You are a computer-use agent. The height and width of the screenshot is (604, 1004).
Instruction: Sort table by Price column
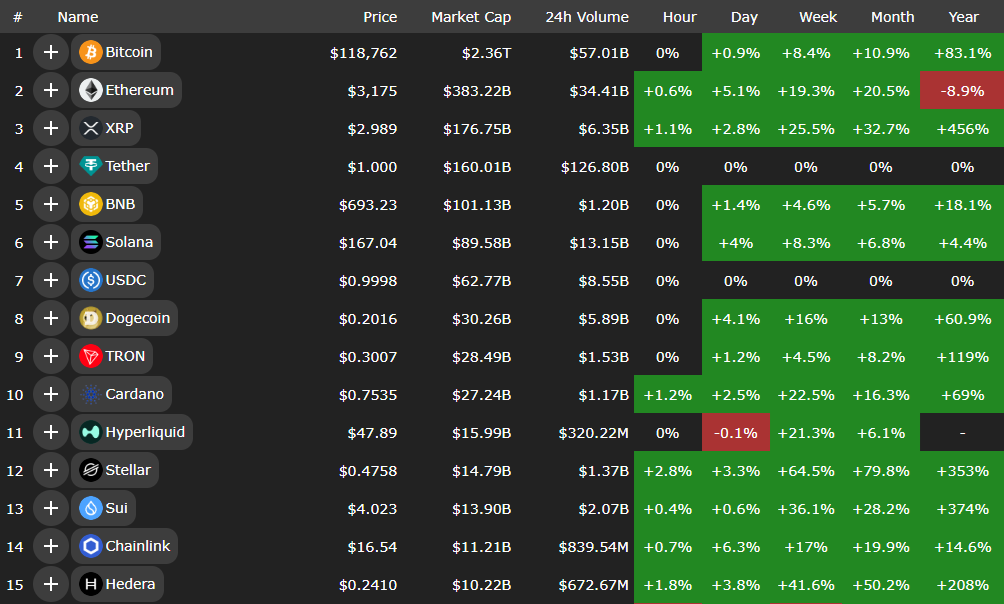(x=380, y=17)
